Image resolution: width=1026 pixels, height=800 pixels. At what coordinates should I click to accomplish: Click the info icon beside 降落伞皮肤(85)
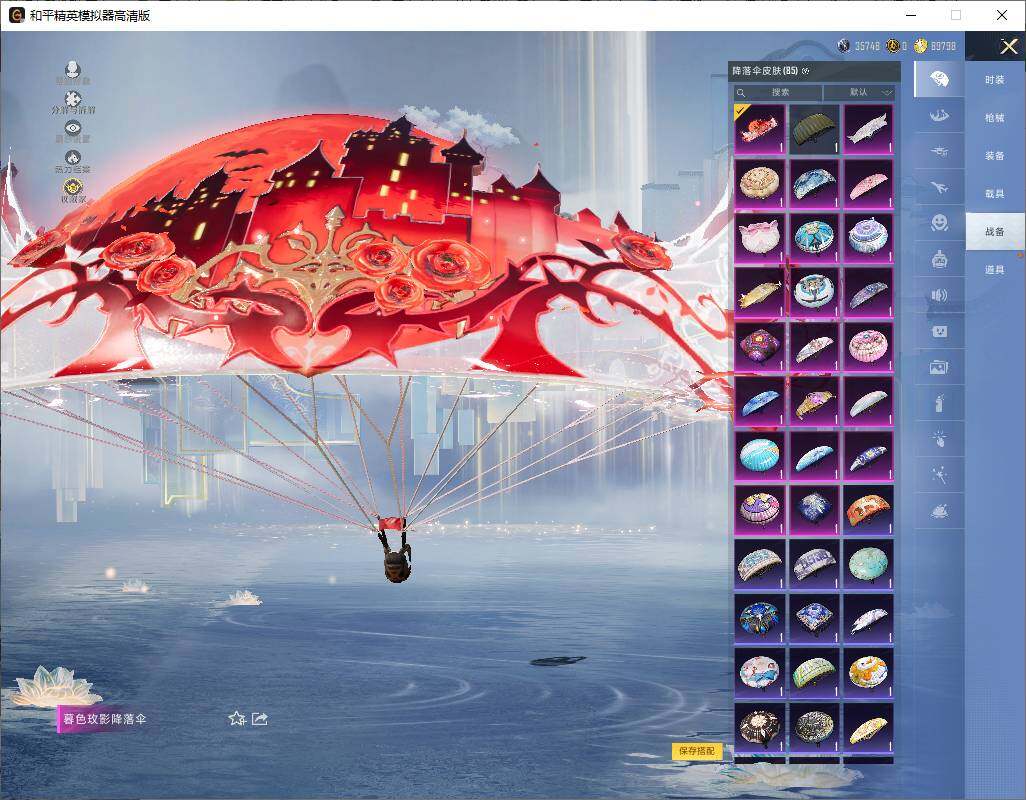coord(805,71)
